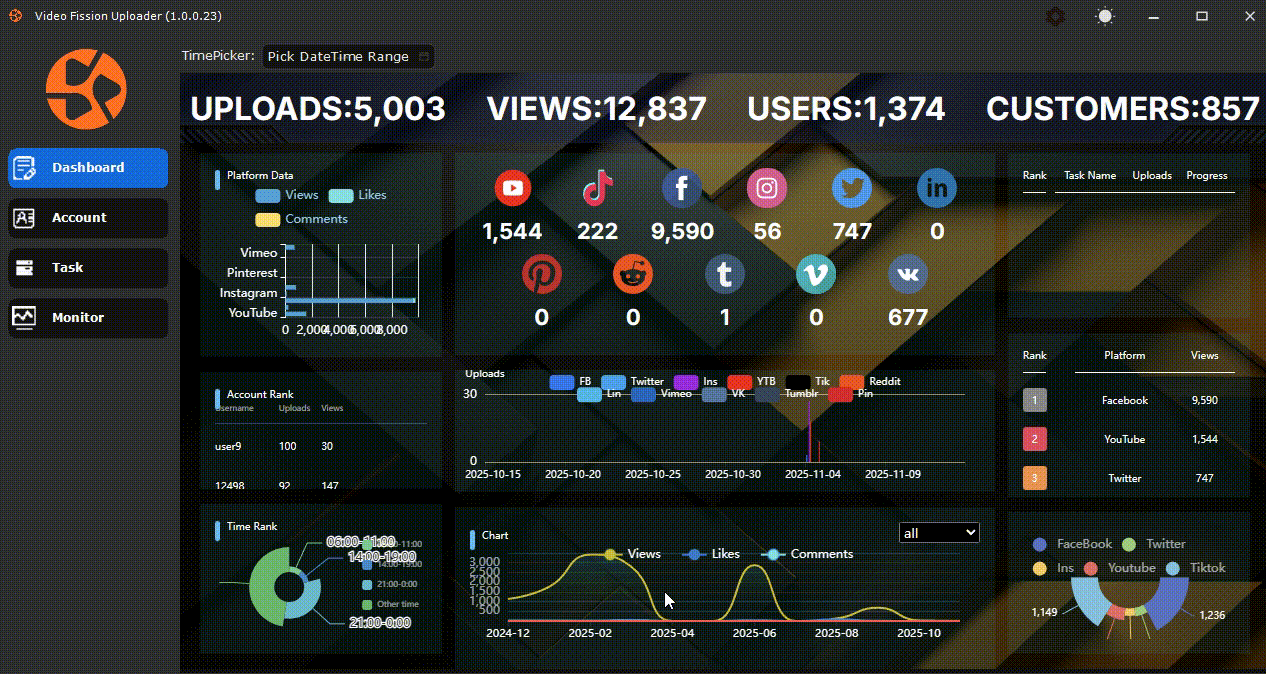
Task: Go to the Monitor section
Action: coord(88,318)
